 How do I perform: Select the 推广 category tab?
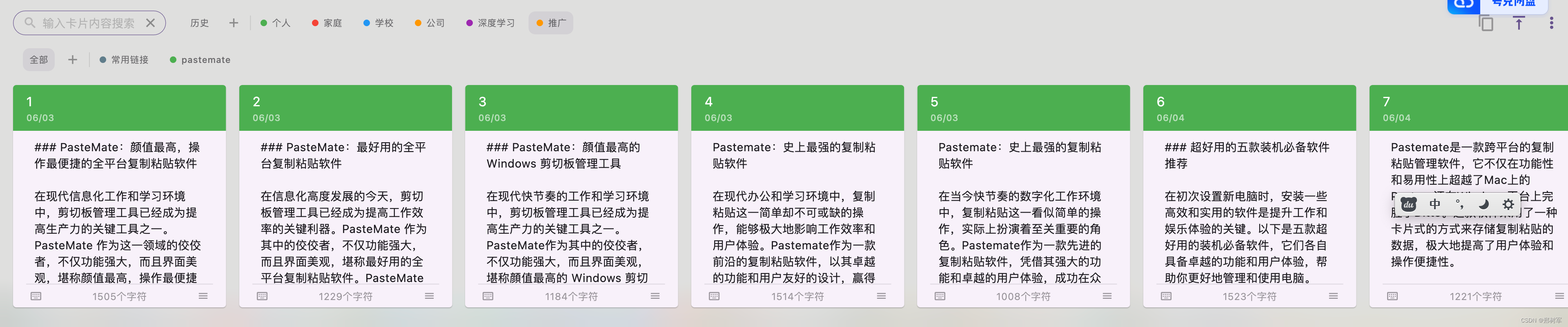point(551,22)
